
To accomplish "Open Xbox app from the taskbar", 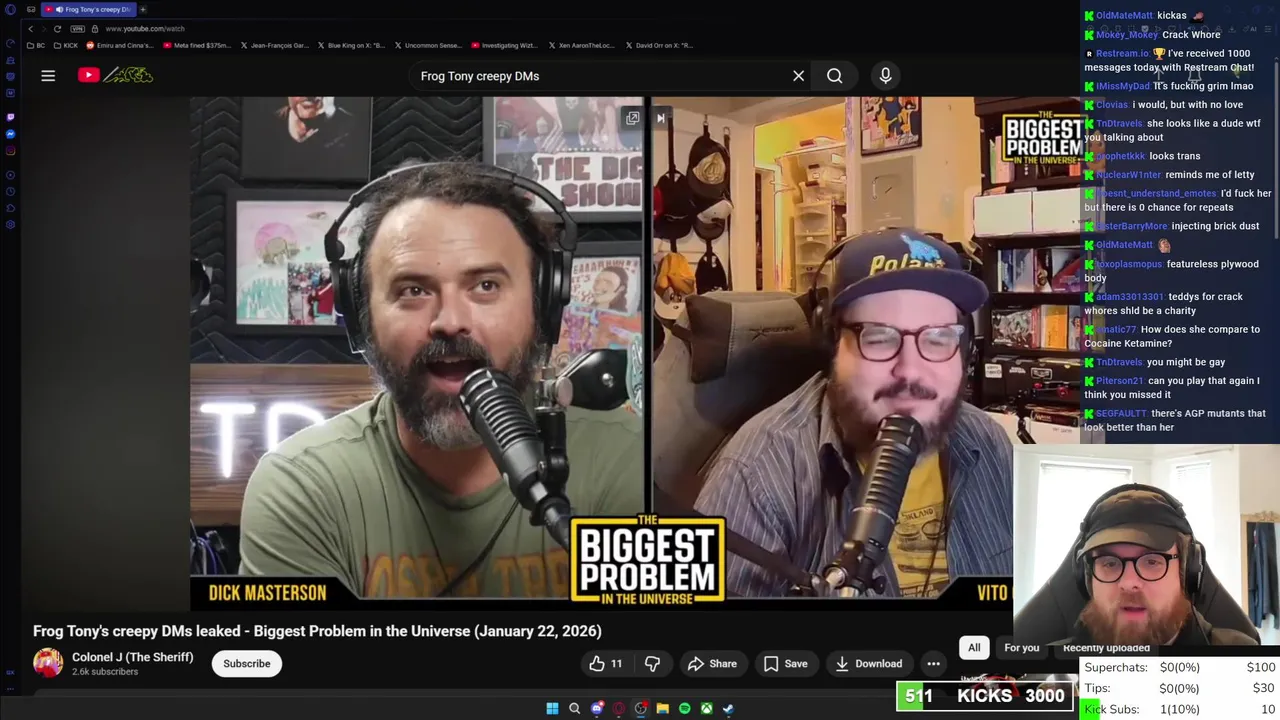I will pos(706,709).
